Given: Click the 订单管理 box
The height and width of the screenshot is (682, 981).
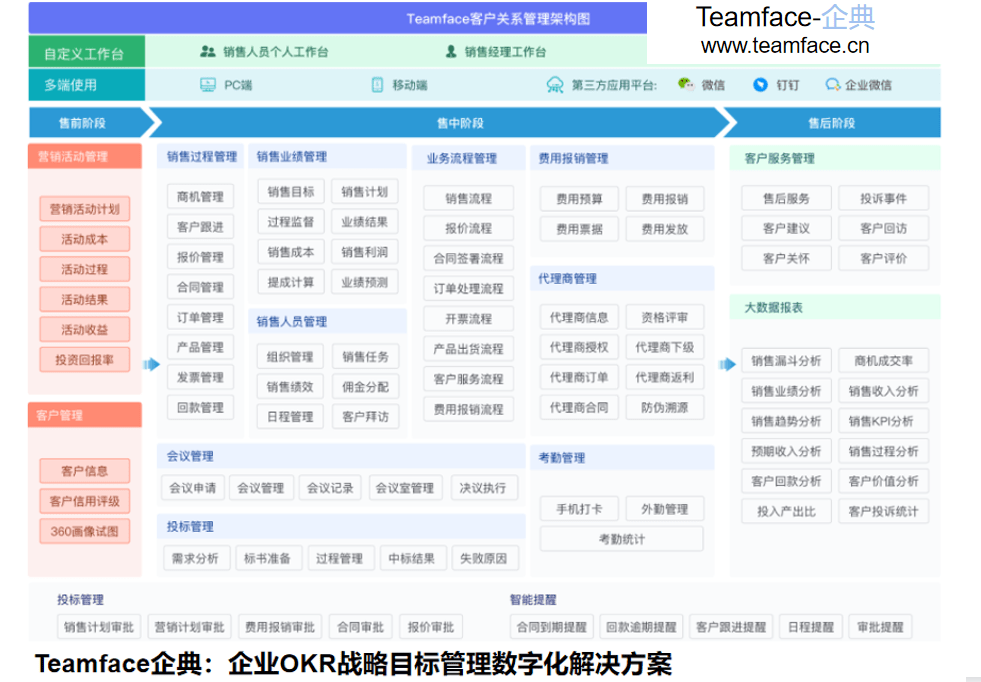Looking at the screenshot, I should [200, 317].
